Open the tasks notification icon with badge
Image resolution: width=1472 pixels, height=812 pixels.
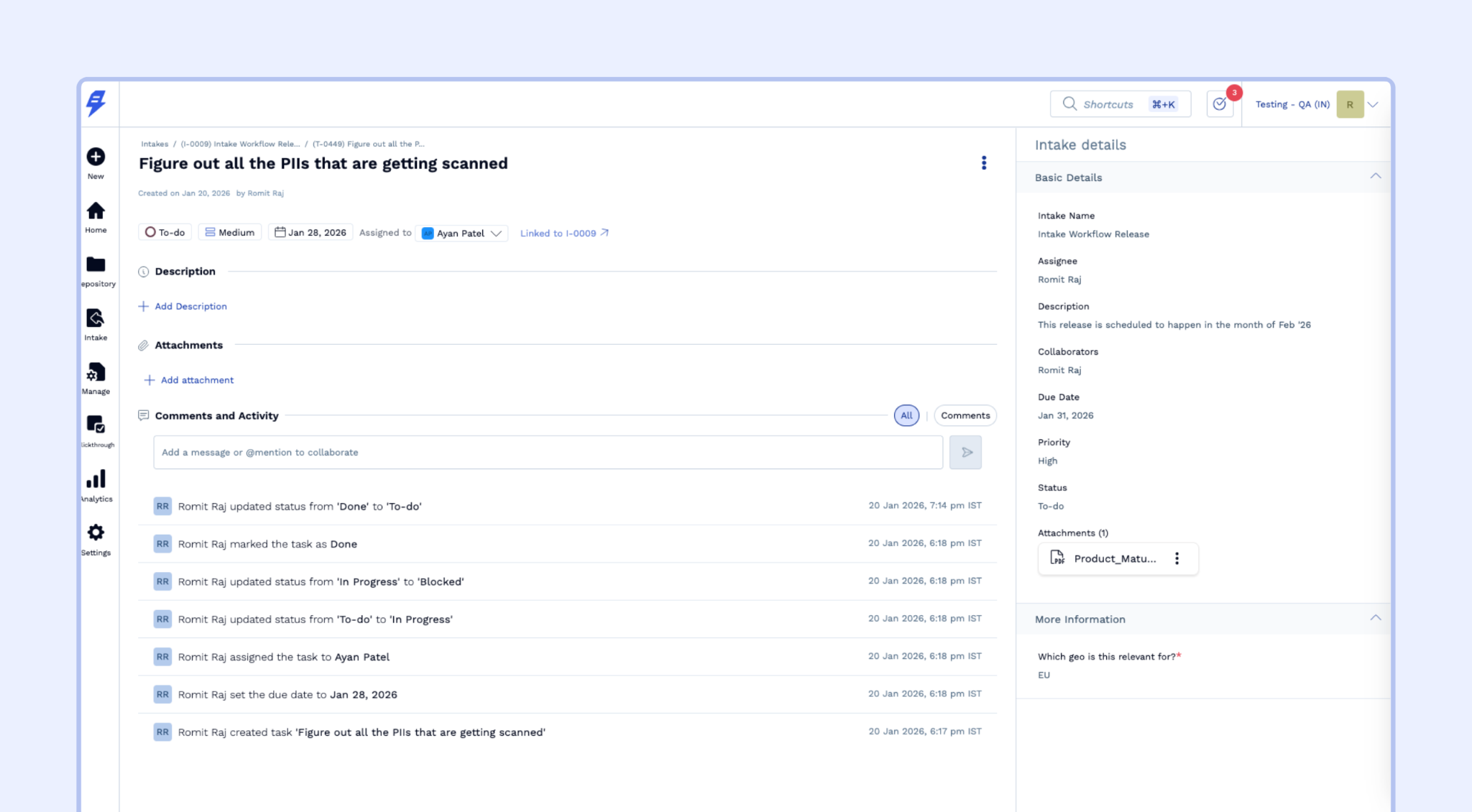(1220, 104)
